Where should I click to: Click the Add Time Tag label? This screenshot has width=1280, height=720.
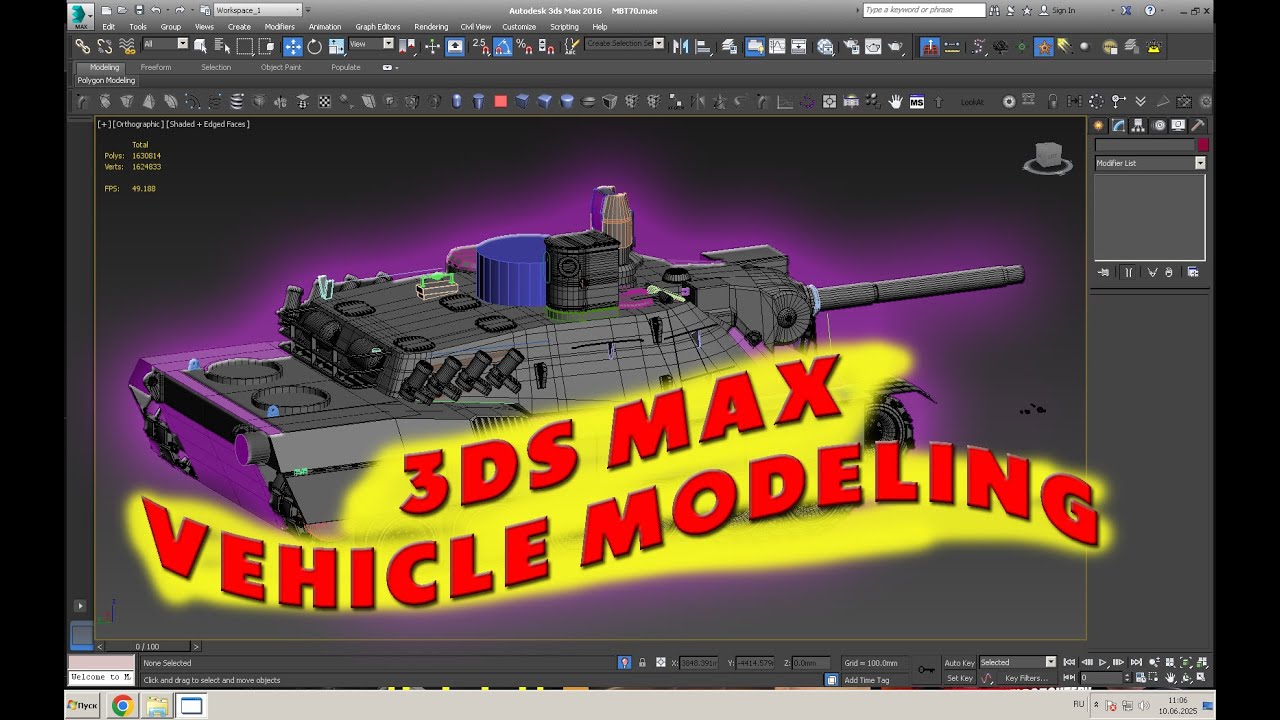(x=866, y=680)
